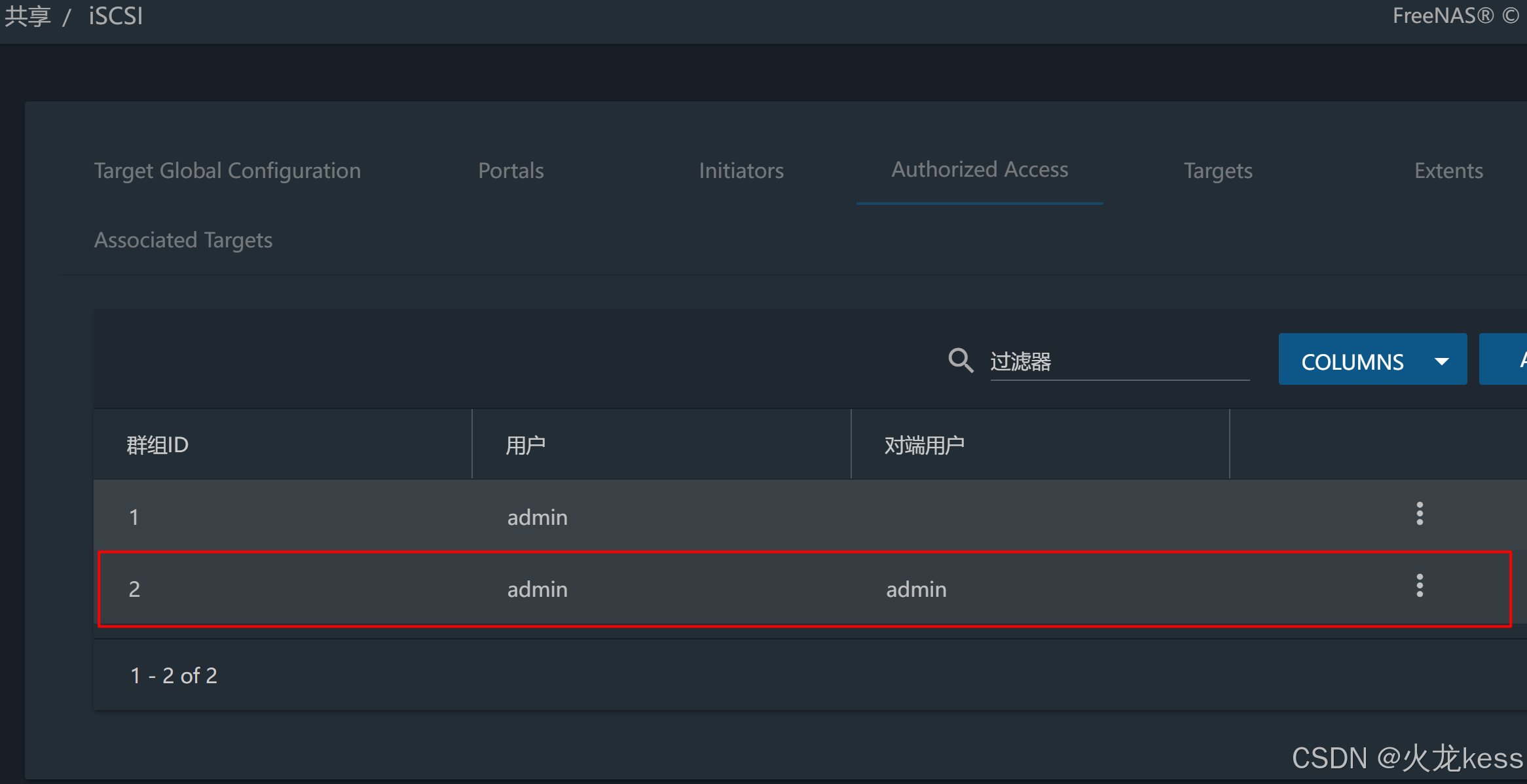The height and width of the screenshot is (784, 1527).
Task: Open the Extents tab
Action: coord(1448,170)
